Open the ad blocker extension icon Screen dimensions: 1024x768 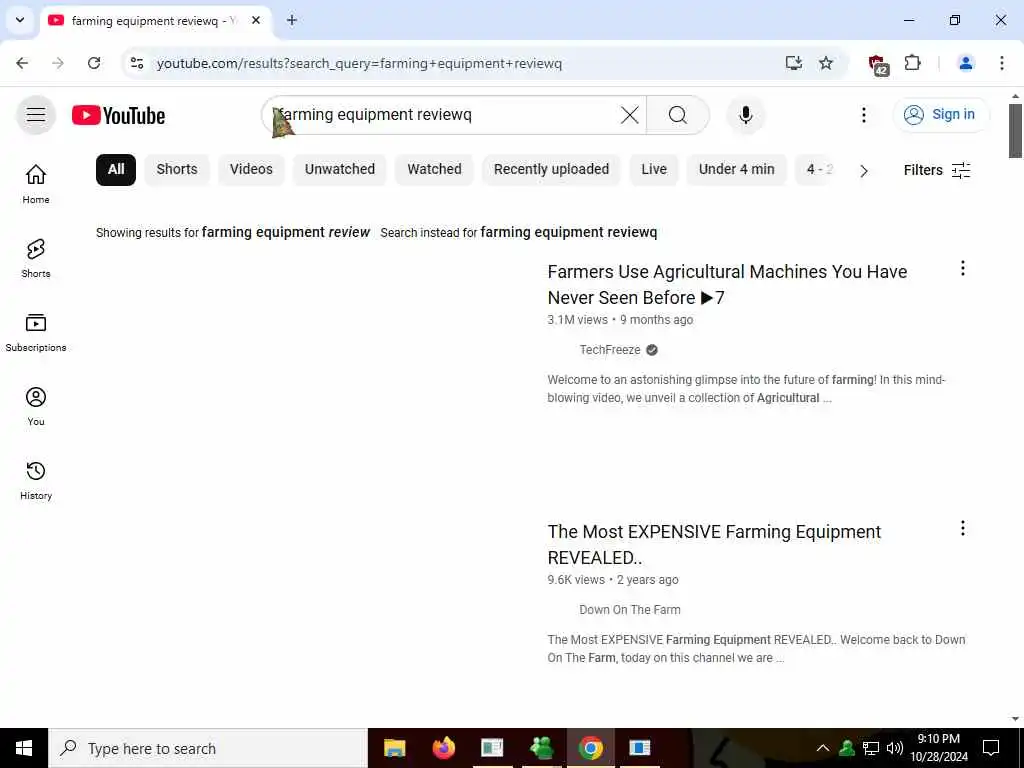tap(878, 64)
